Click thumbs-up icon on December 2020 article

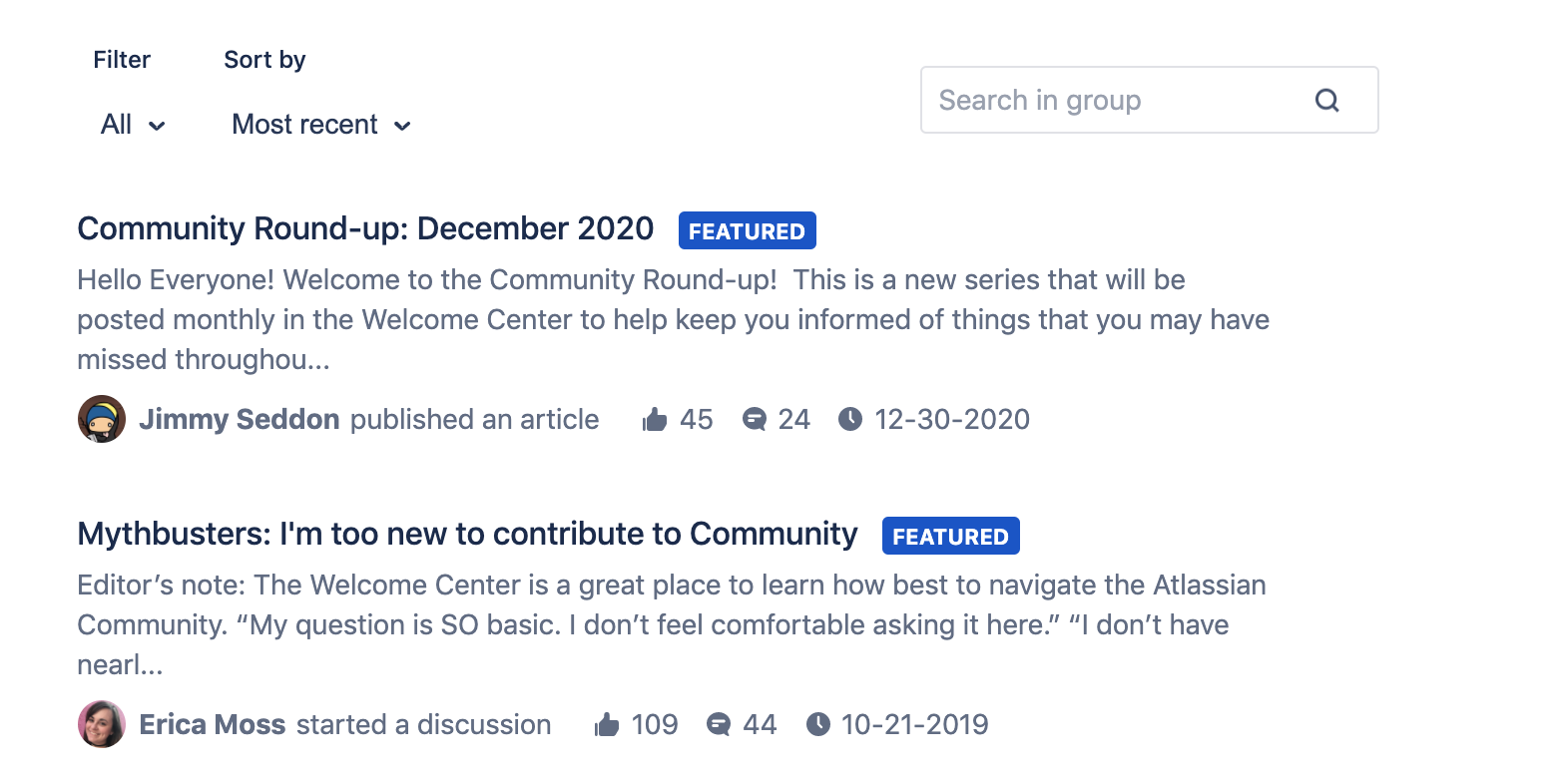click(x=655, y=419)
